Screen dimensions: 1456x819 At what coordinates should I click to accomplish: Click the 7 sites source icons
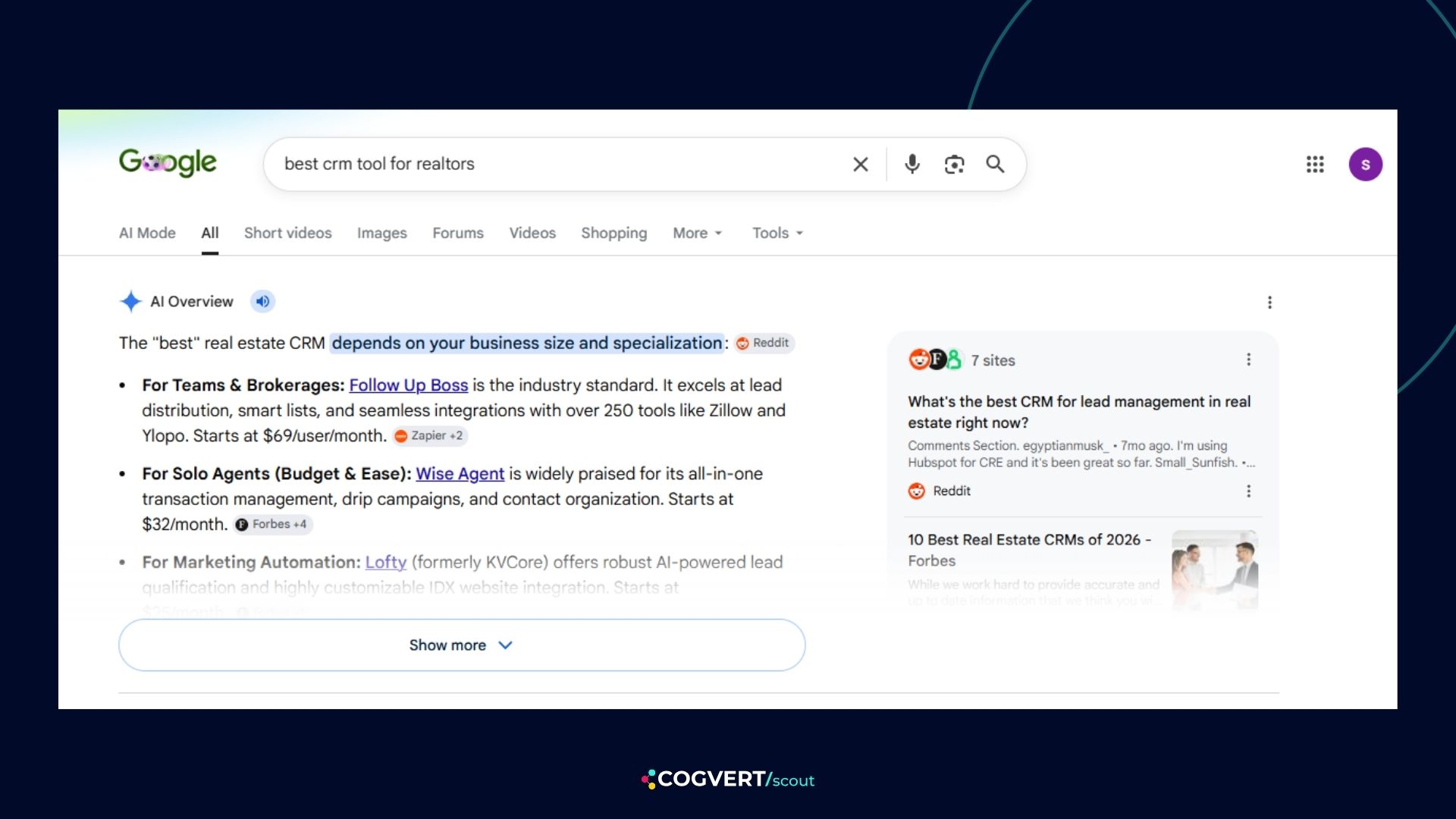[936, 359]
